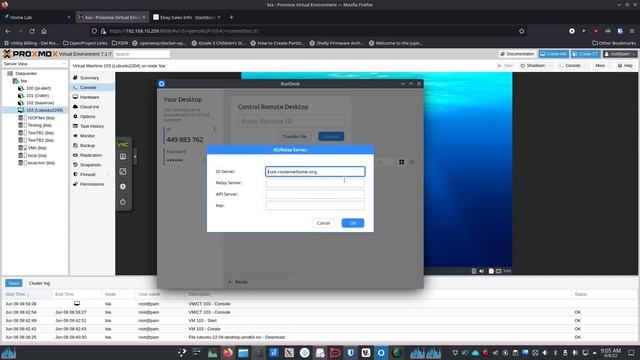Open the Permissions section

(92, 184)
